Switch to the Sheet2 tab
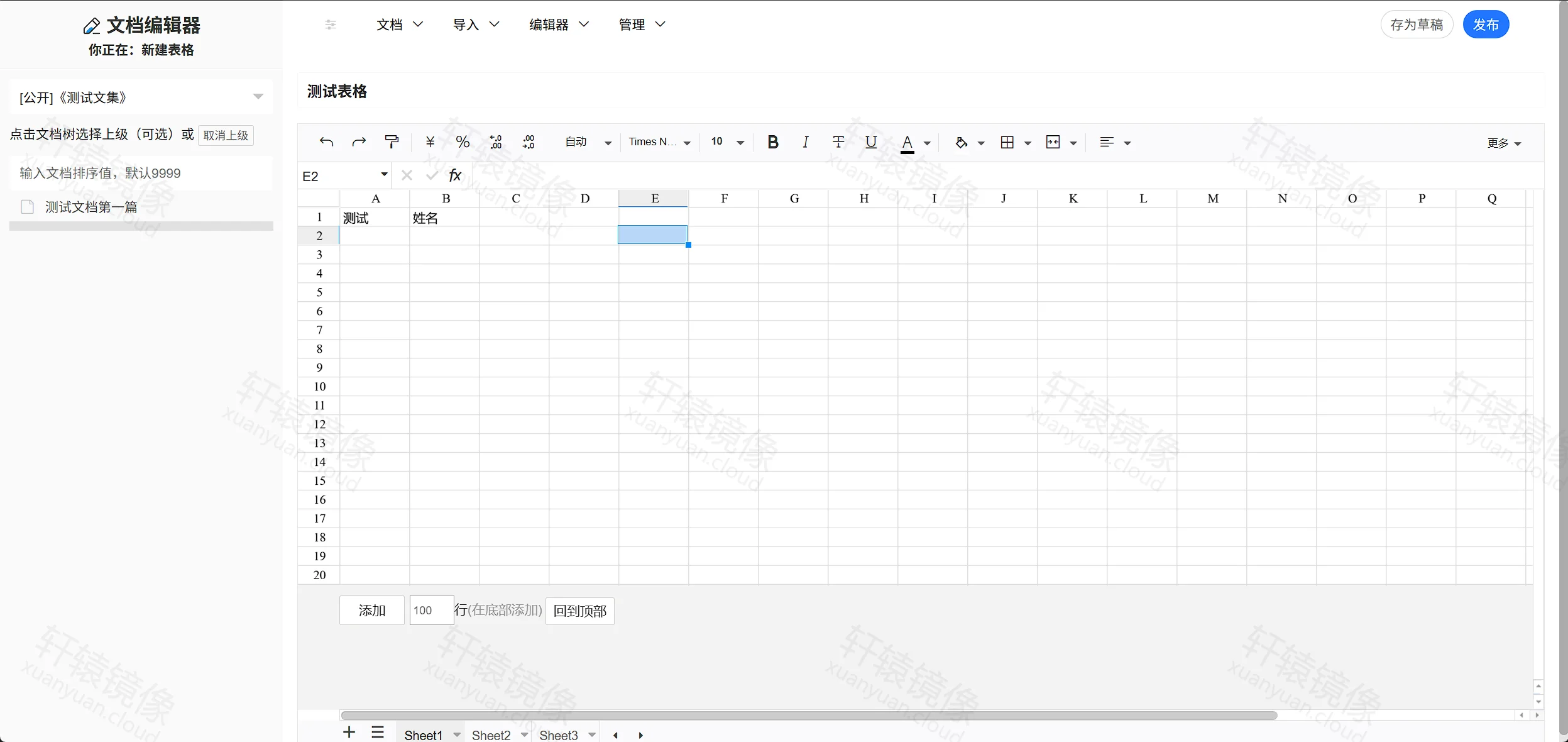This screenshot has width=1568, height=742. tap(491, 735)
